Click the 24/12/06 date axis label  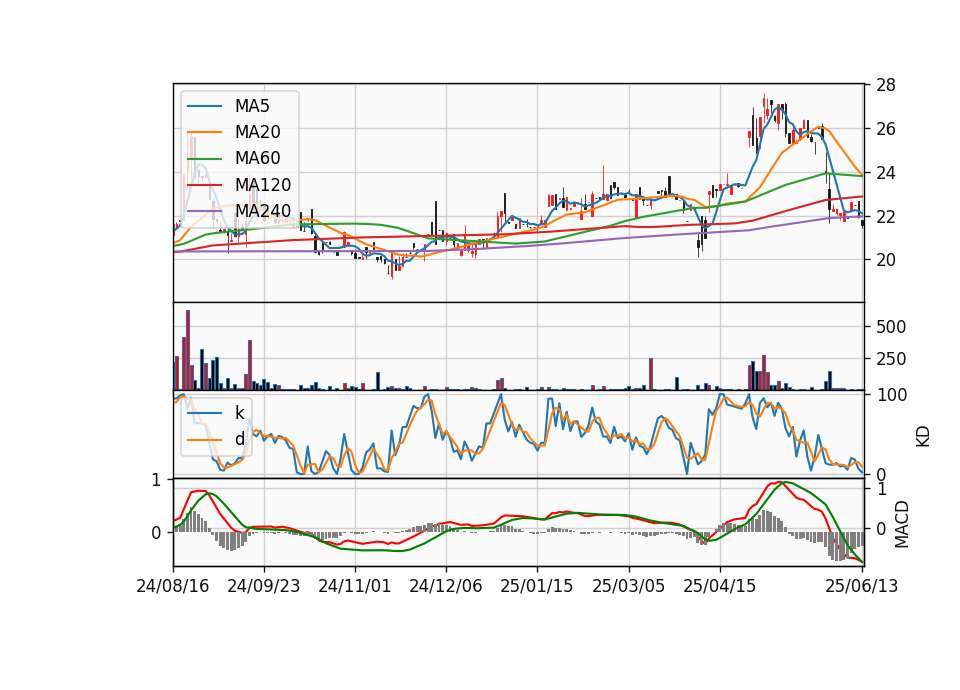point(446,586)
